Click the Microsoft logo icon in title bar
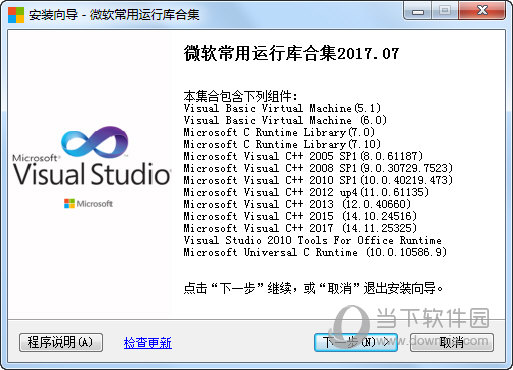The height and width of the screenshot is (370, 513). pos(16,14)
